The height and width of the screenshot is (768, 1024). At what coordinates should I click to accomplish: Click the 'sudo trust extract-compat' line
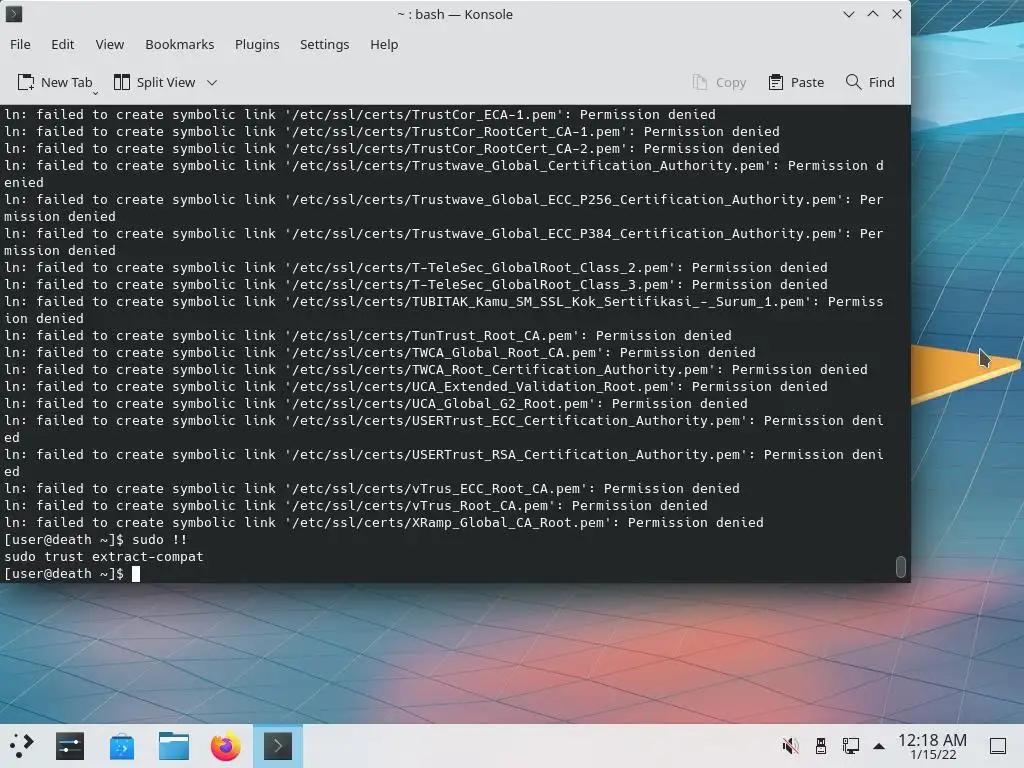pos(104,556)
